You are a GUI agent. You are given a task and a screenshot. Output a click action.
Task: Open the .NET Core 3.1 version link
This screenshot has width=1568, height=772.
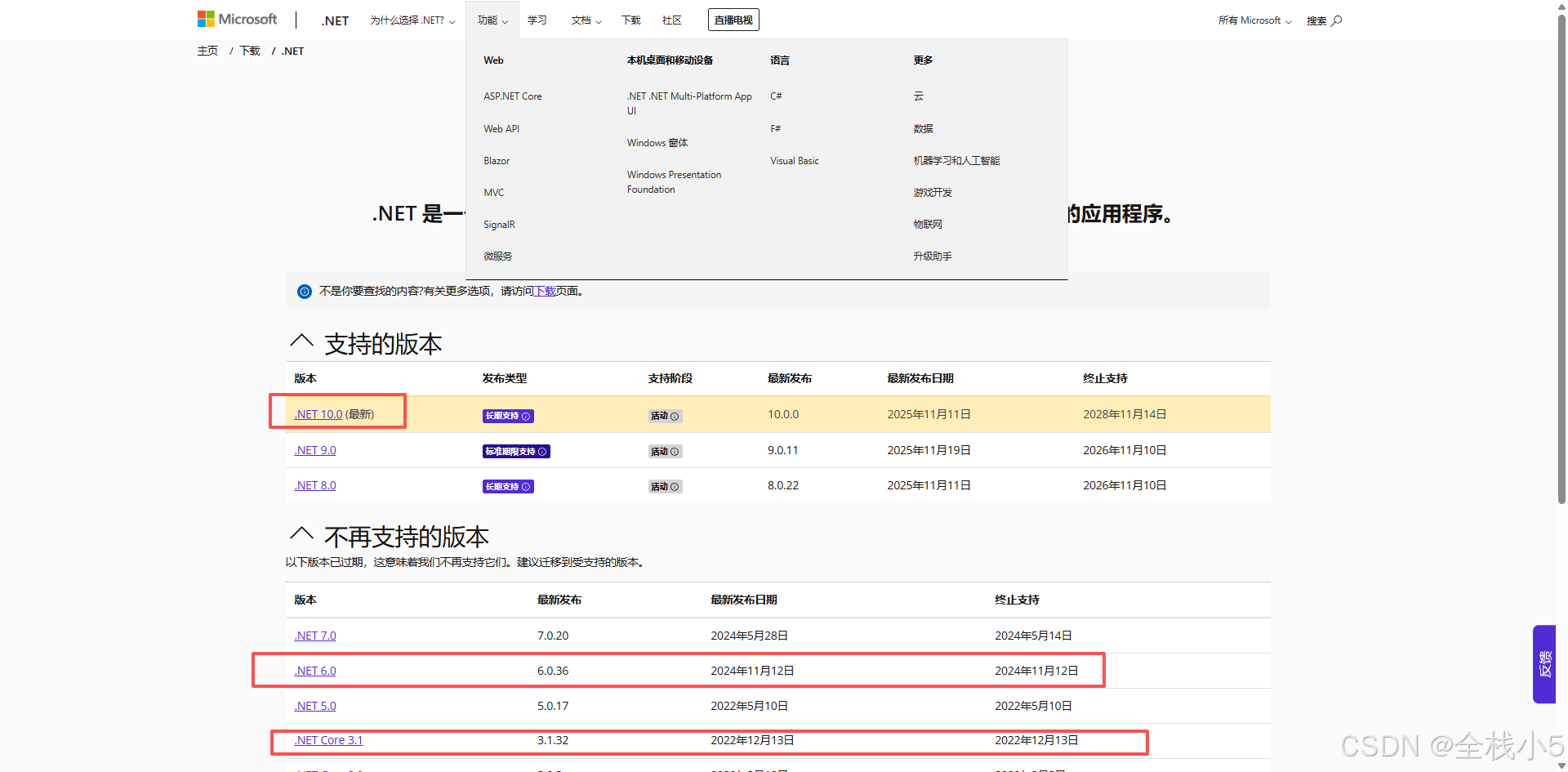point(328,741)
